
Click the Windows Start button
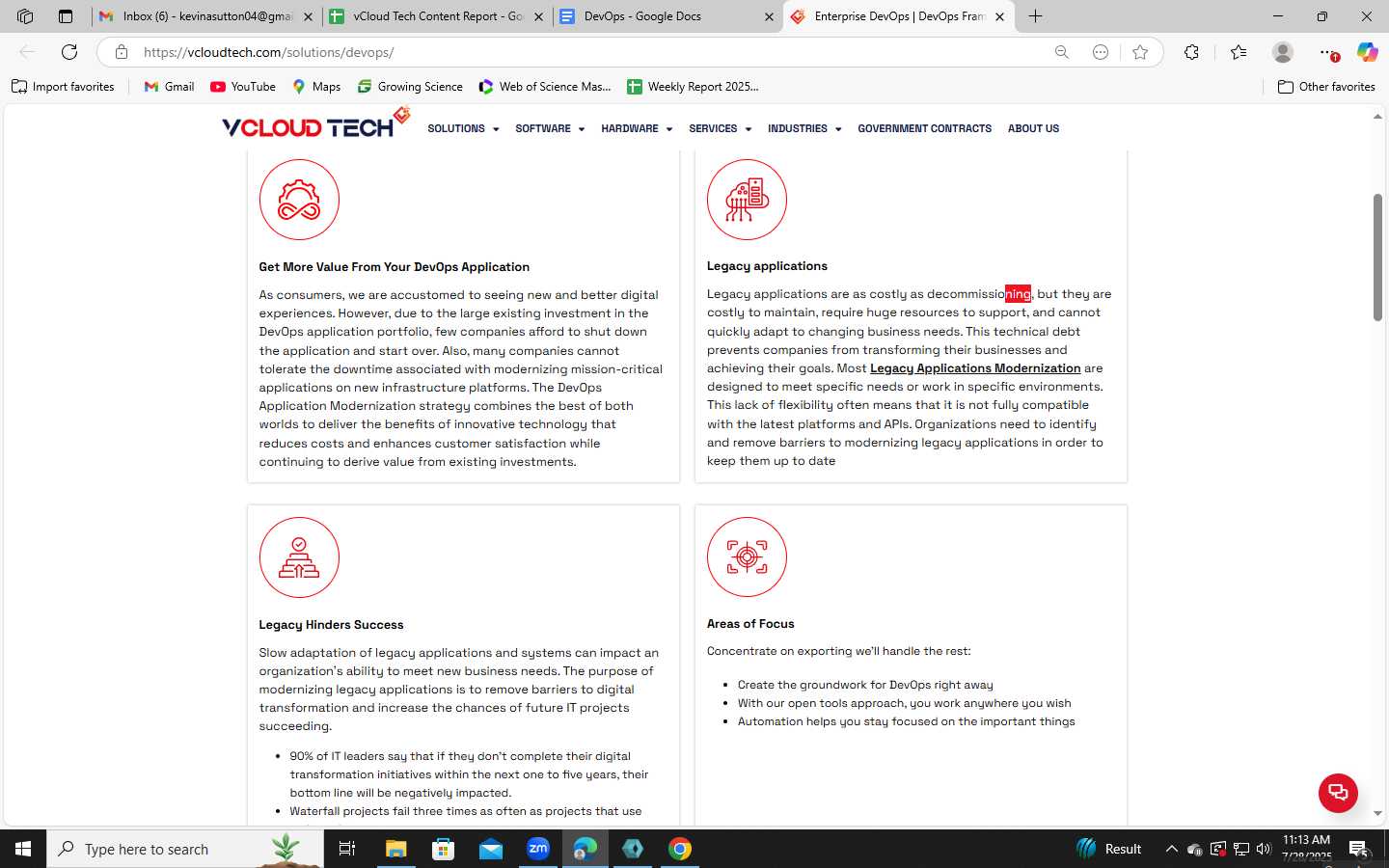pyautogui.click(x=23, y=849)
